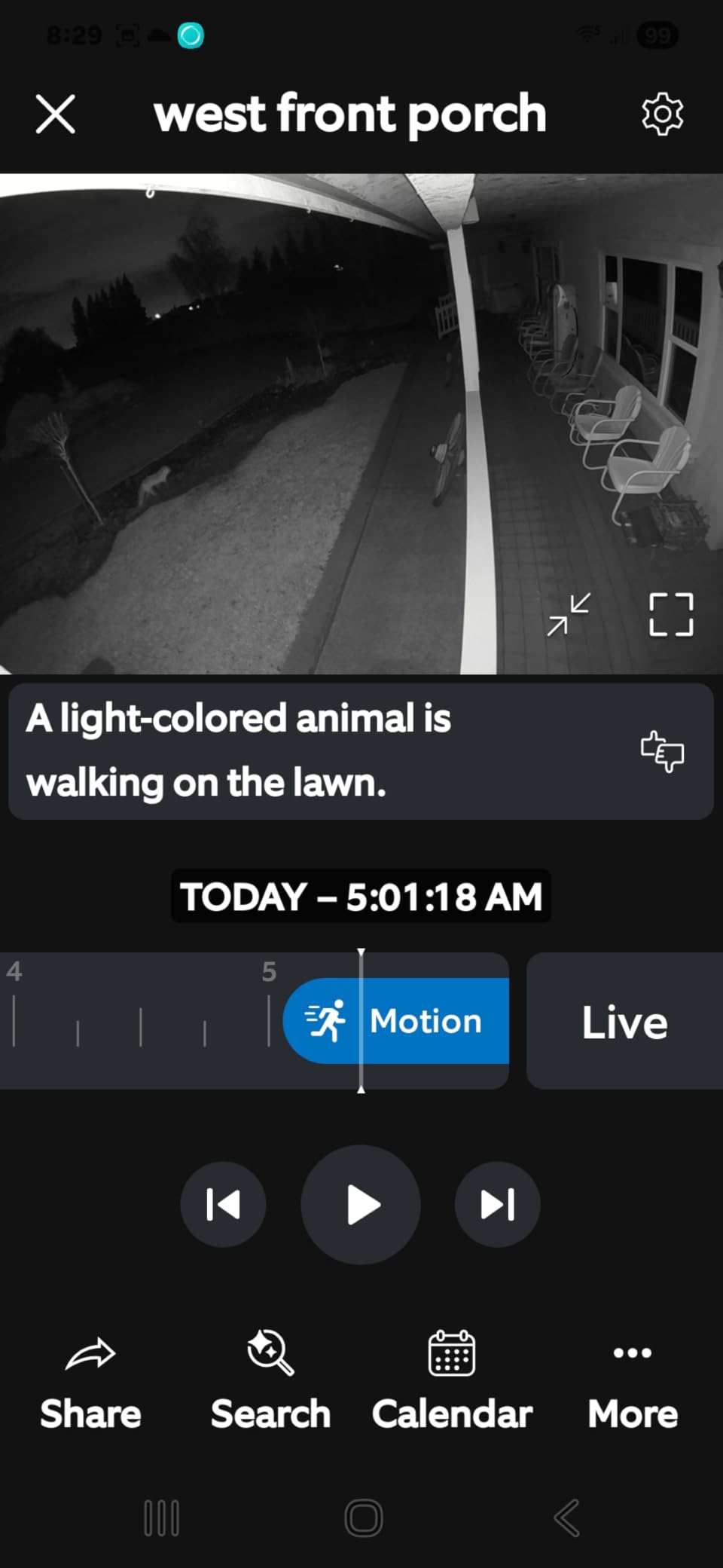This screenshot has width=723, height=1568.
Task: Open smart video Search
Action: pos(270,1383)
